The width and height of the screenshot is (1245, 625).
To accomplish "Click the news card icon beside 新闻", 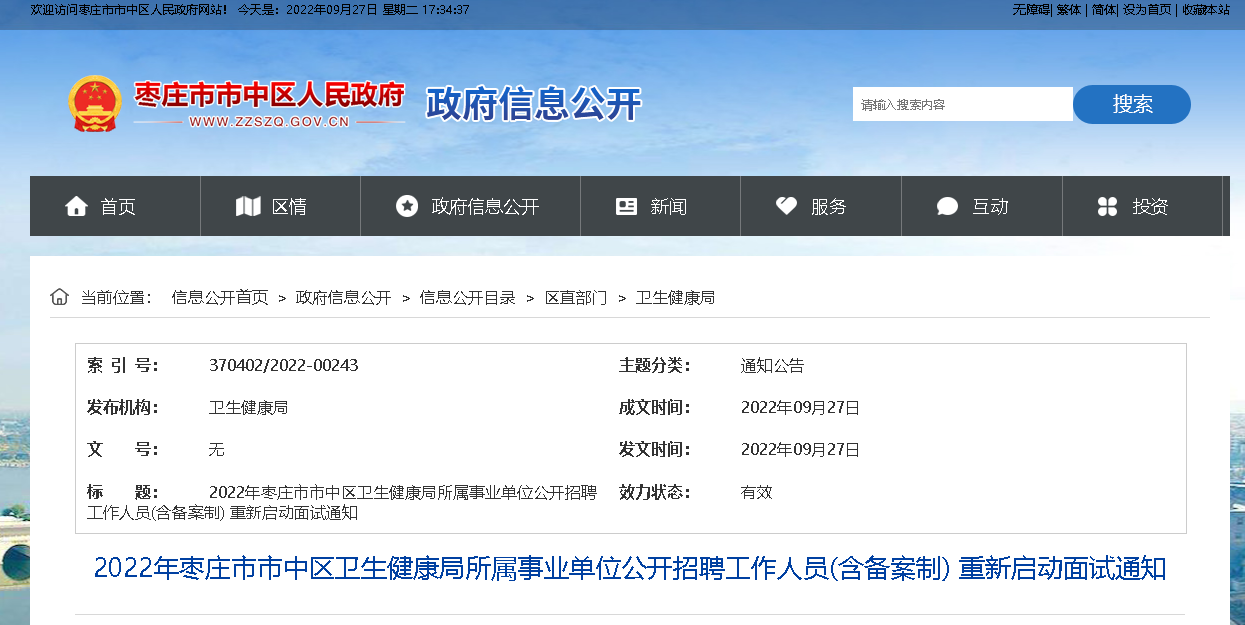I will [627, 206].
